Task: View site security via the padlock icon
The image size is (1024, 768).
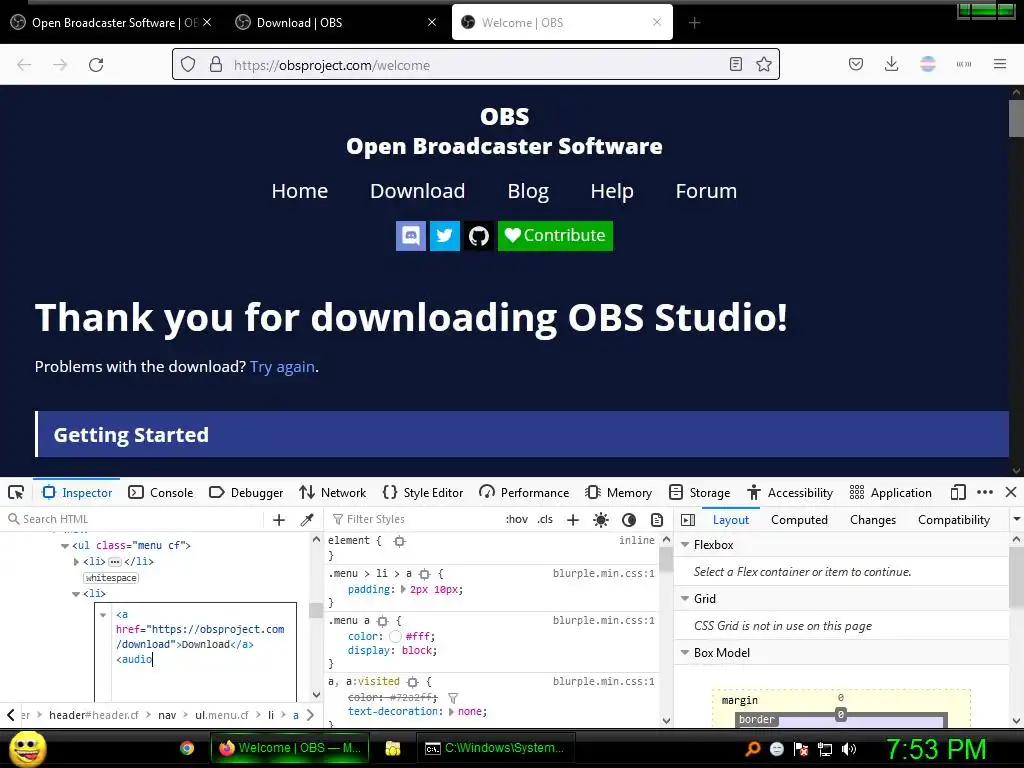Action: [216, 65]
